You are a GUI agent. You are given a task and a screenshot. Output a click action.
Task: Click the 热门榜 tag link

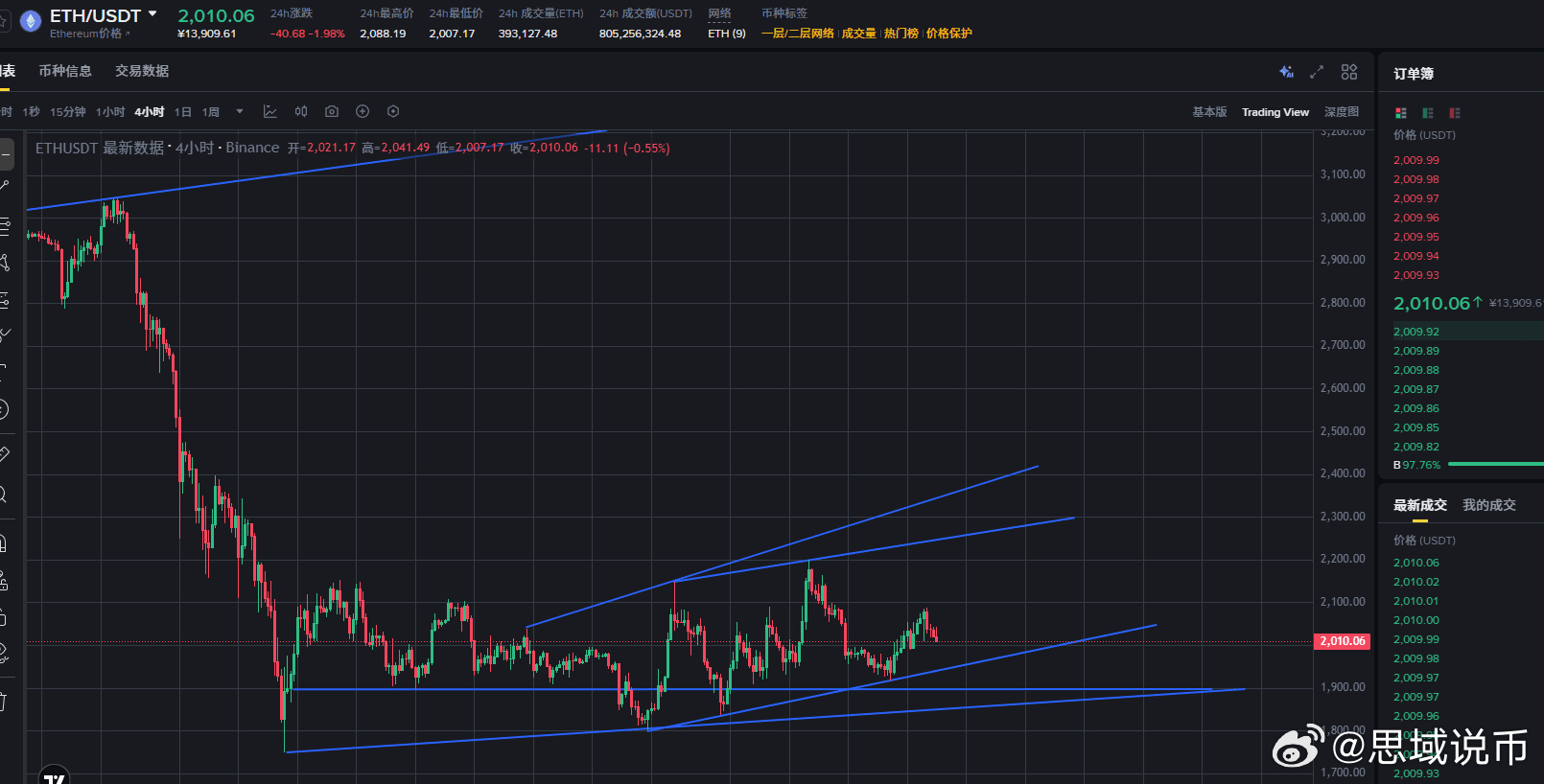pyautogui.click(x=901, y=34)
